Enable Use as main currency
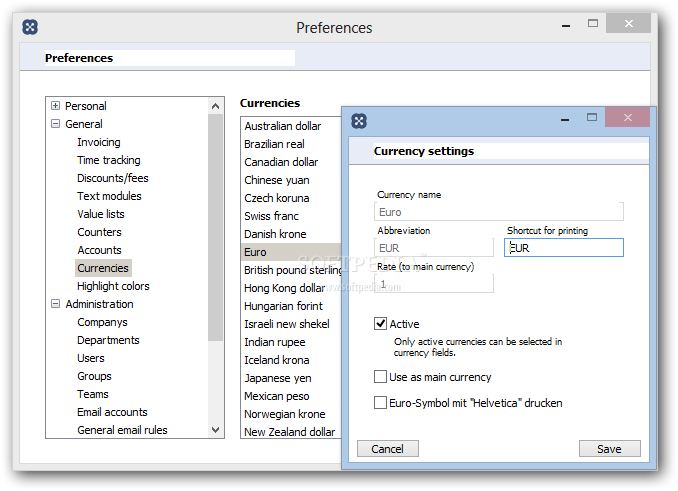The image size is (678, 491). click(x=380, y=376)
